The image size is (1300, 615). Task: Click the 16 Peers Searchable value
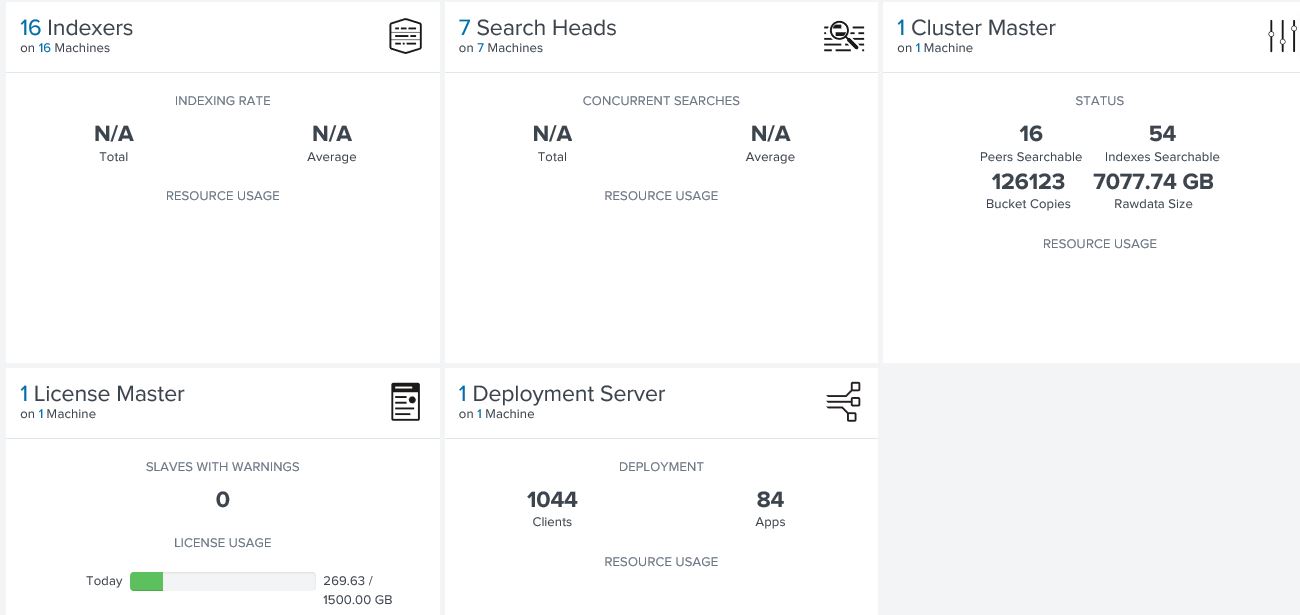pyautogui.click(x=1029, y=133)
